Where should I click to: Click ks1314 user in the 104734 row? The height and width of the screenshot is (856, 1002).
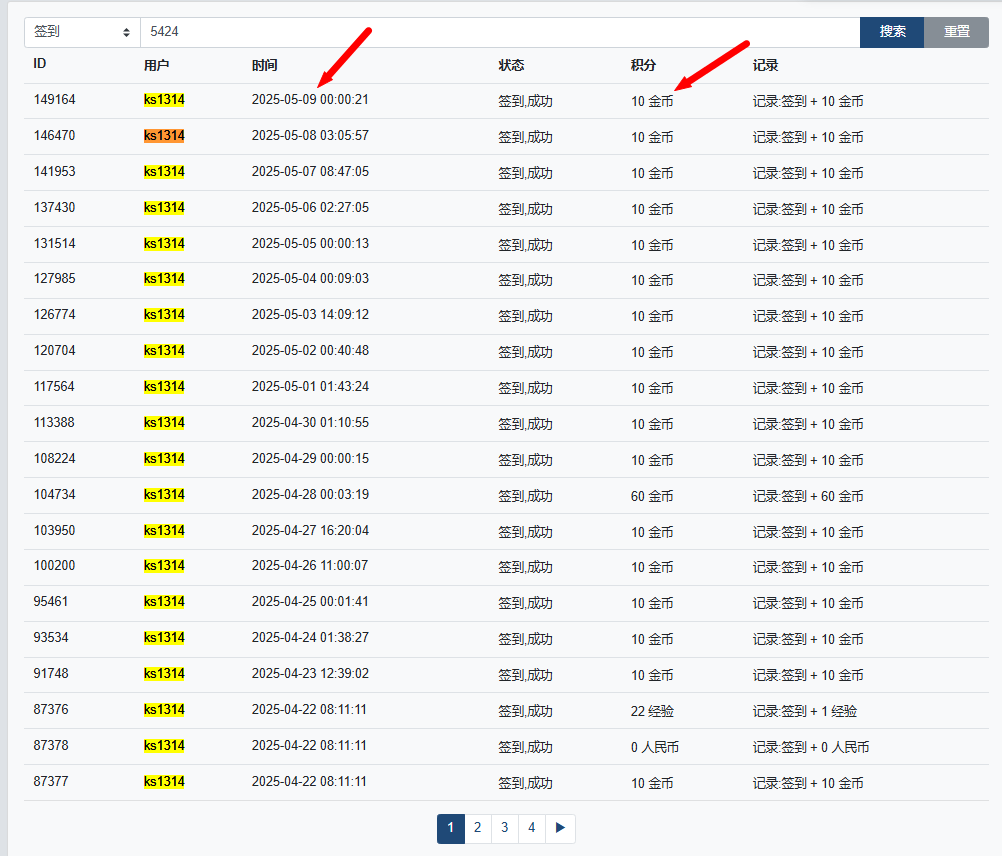164,495
